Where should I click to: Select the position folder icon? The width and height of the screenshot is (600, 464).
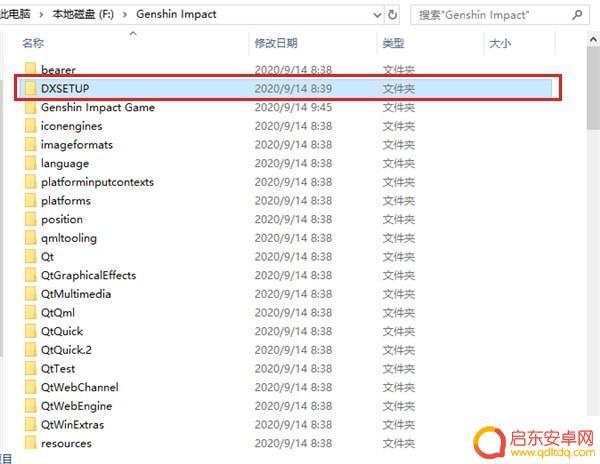click(x=30, y=220)
